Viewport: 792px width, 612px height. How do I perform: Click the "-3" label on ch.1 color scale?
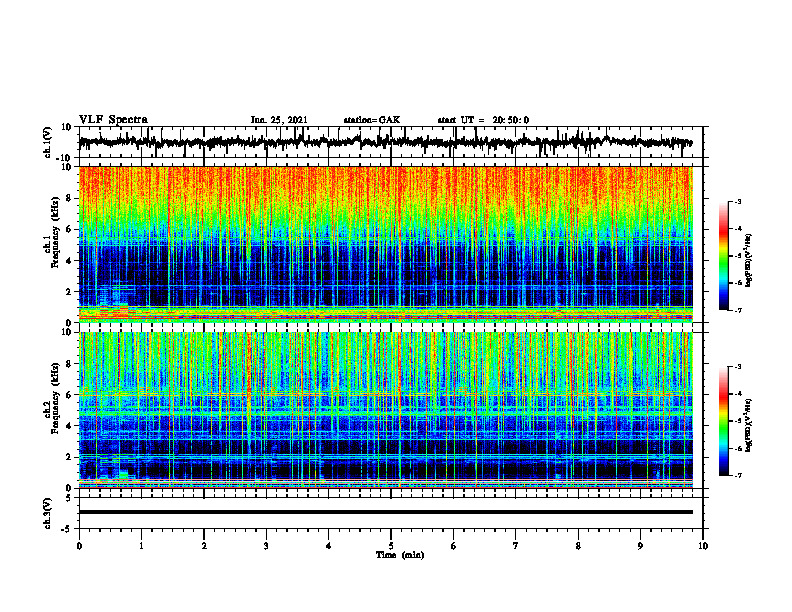pos(737,202)
